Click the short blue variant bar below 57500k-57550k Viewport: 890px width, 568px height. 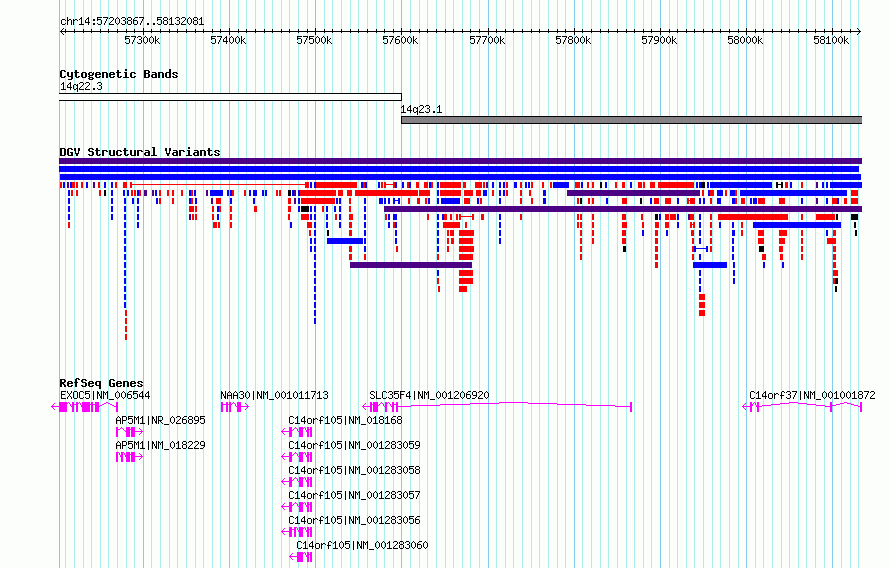click(345, 241)
